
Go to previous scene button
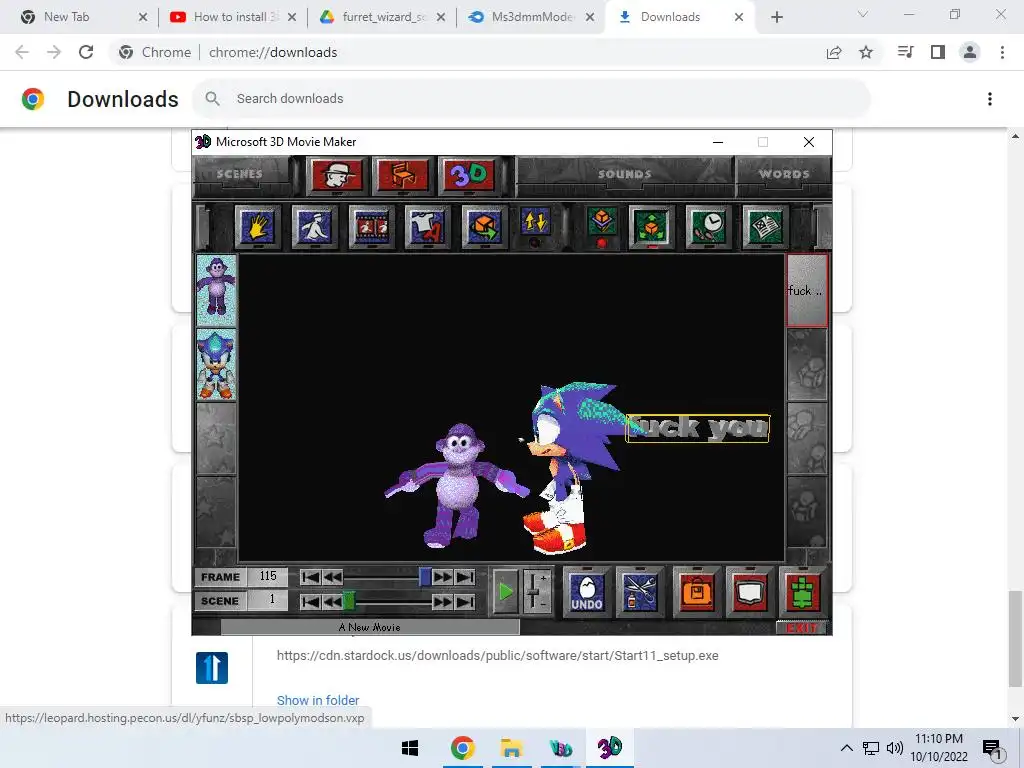click(x=332, y=601)
